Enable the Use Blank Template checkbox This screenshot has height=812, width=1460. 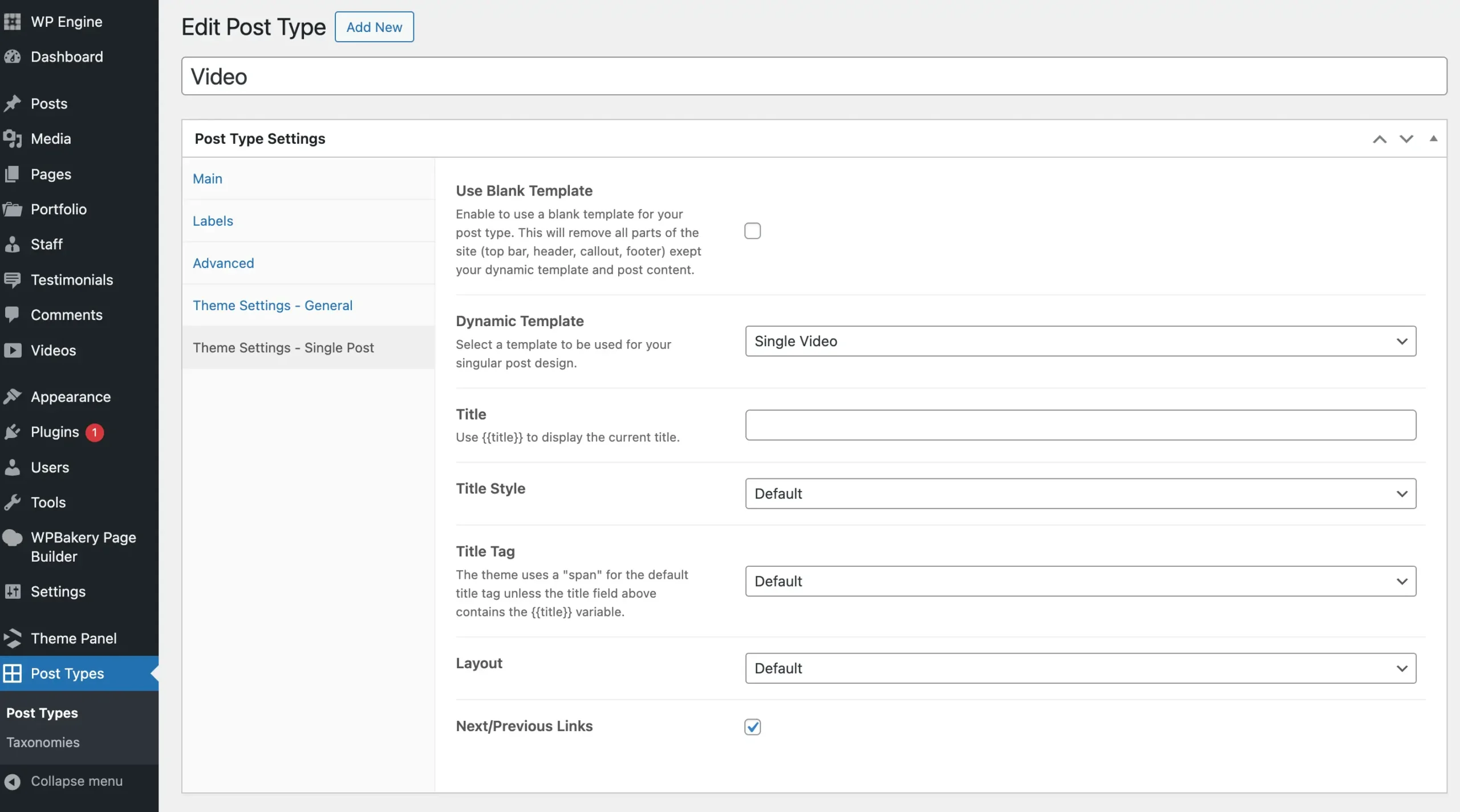(x=753, y=230)
